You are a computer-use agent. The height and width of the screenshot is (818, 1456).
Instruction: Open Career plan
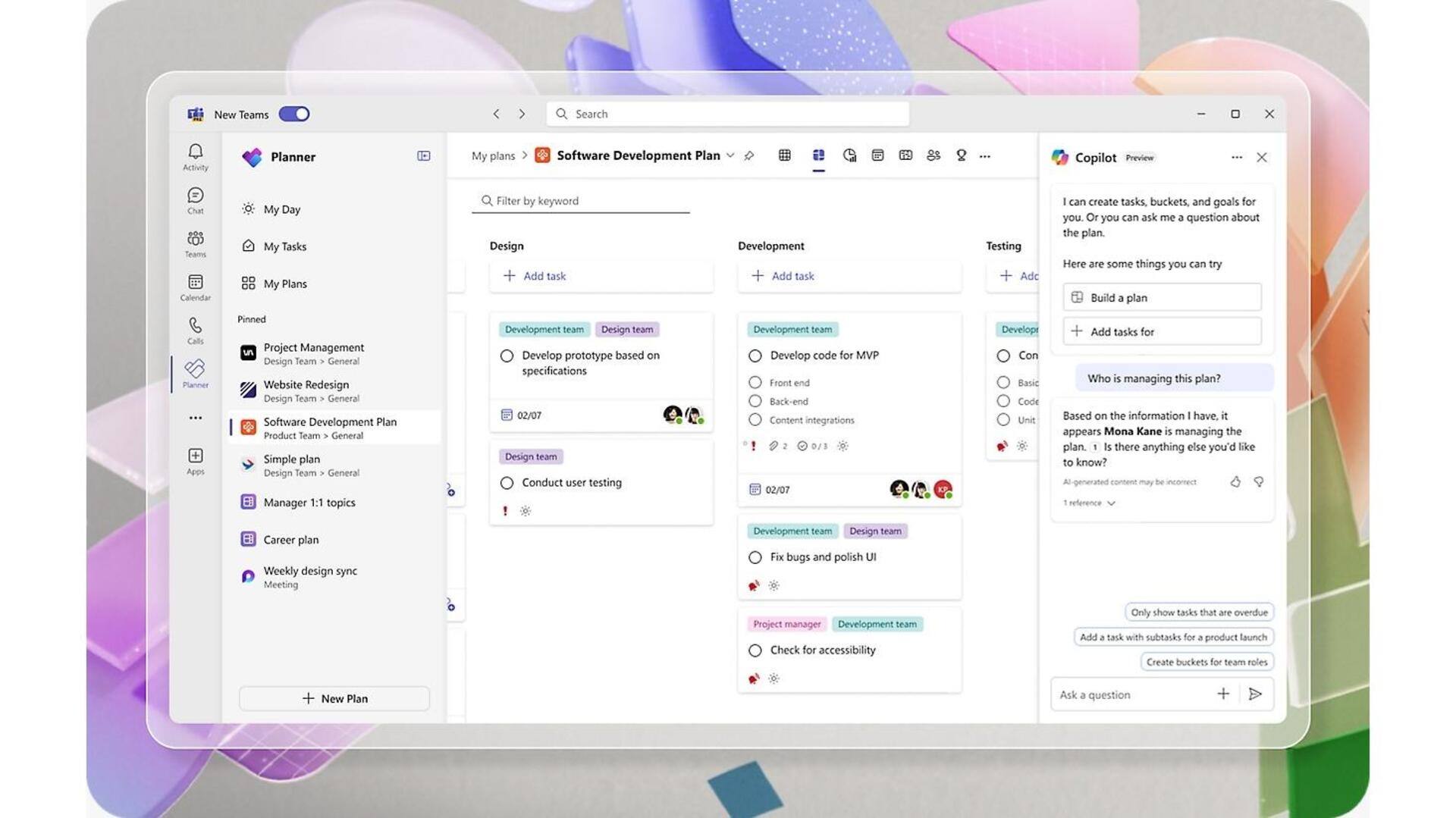(x=334, y=539)
